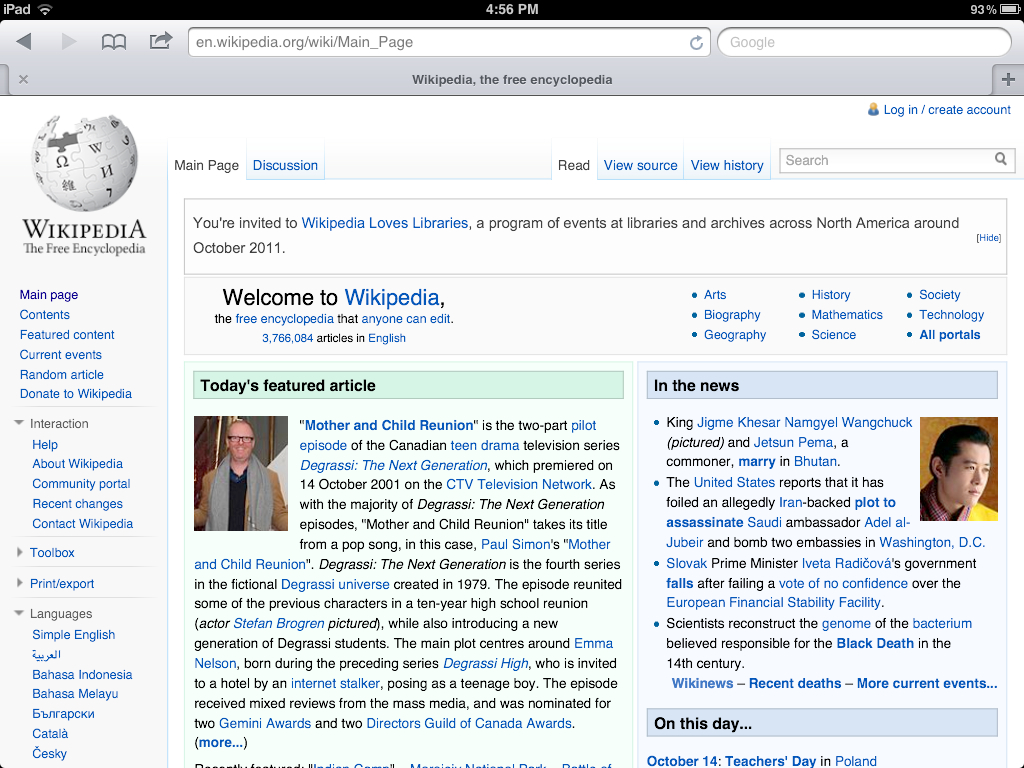The width and height of the screenshot is (1024, 768).
Task: Open Jigme Khesar Namgyel Wangchuck link
Action: 805,423
